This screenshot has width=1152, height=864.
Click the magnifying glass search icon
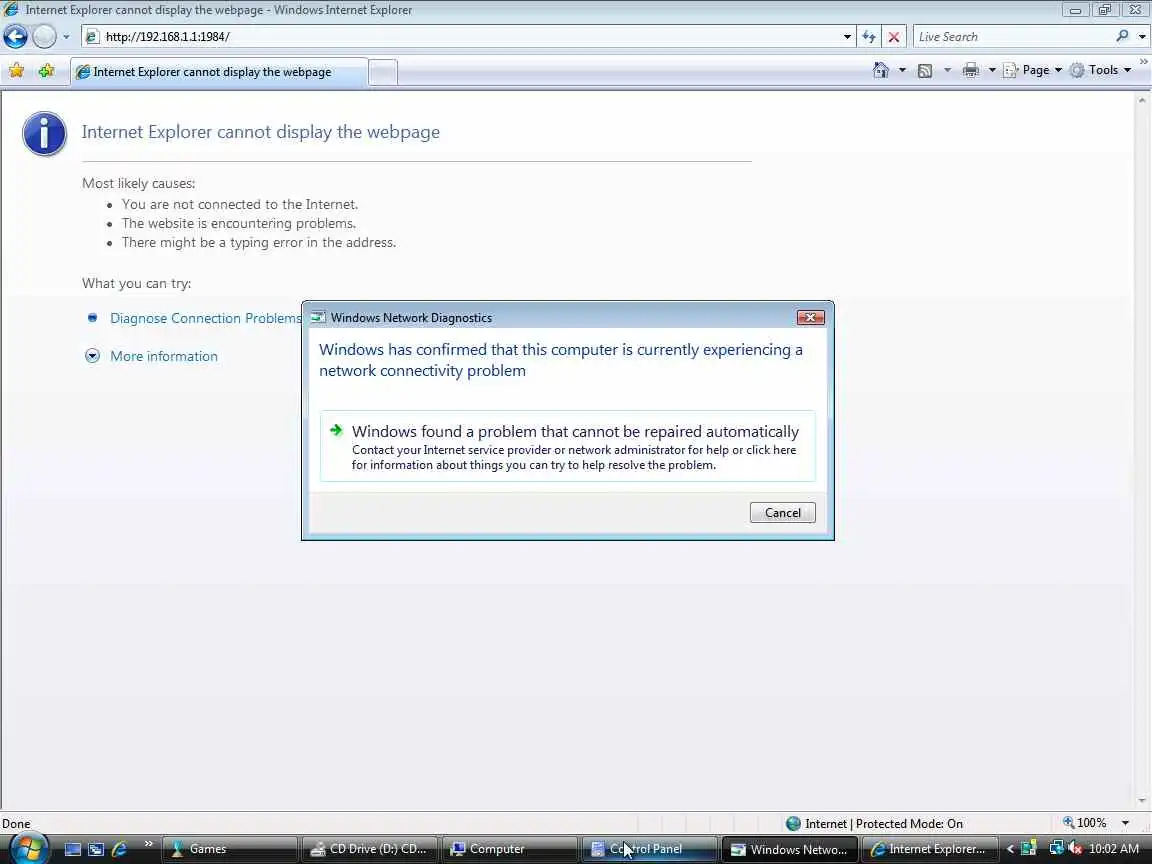point(1122,35)
